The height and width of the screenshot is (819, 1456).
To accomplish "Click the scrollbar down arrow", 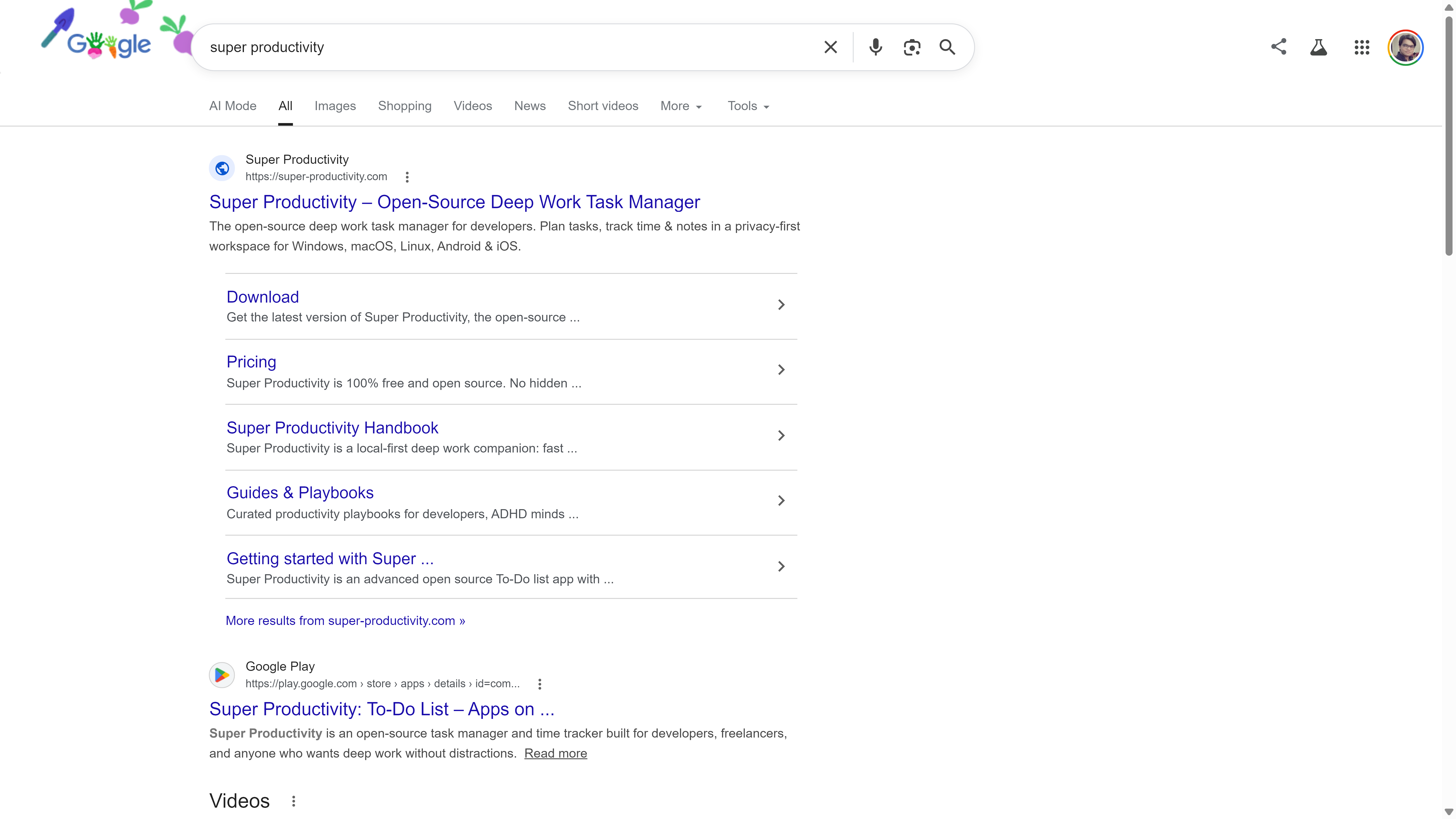I will click(1449, 812).
